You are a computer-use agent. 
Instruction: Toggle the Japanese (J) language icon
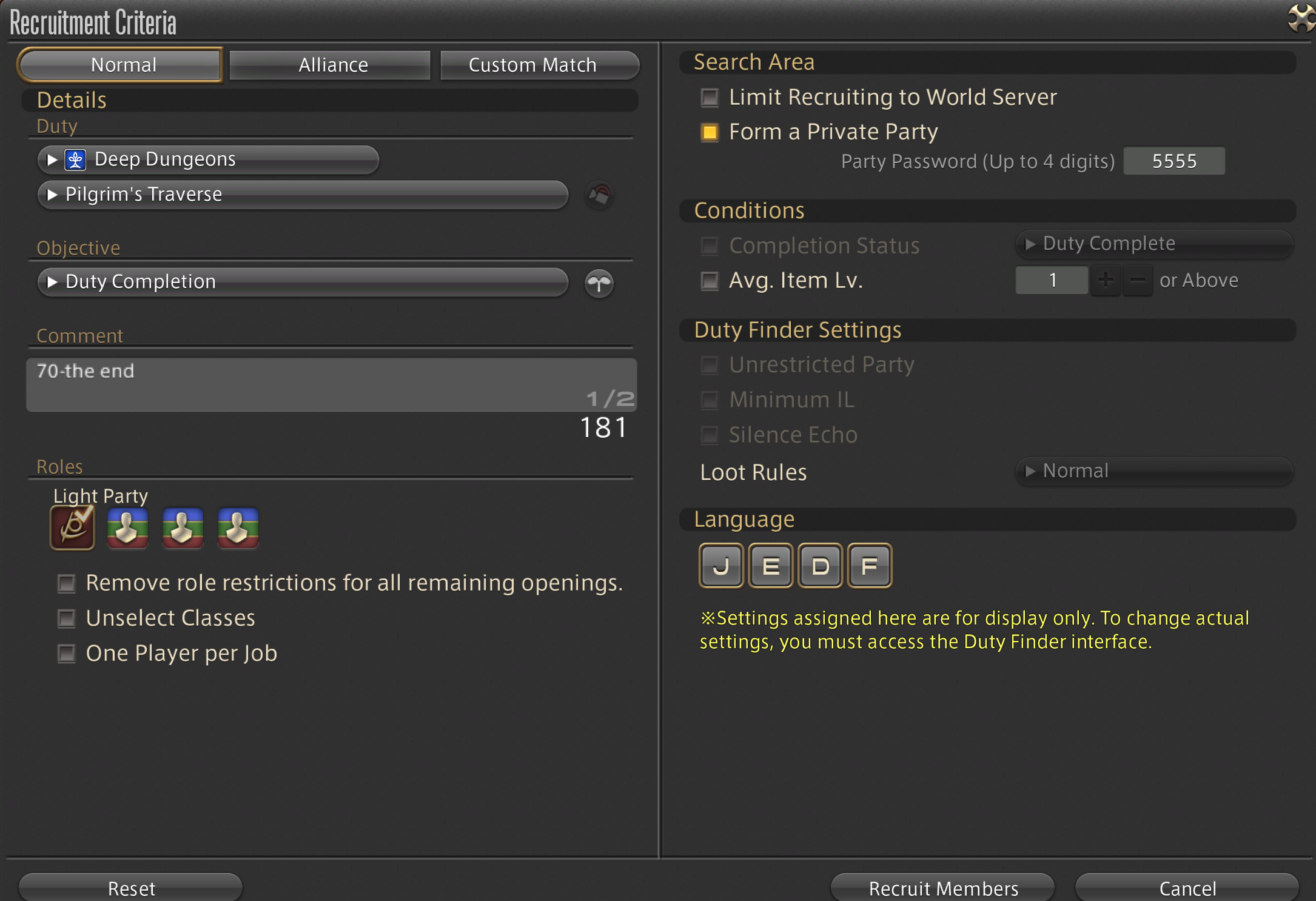pos(720,566)
